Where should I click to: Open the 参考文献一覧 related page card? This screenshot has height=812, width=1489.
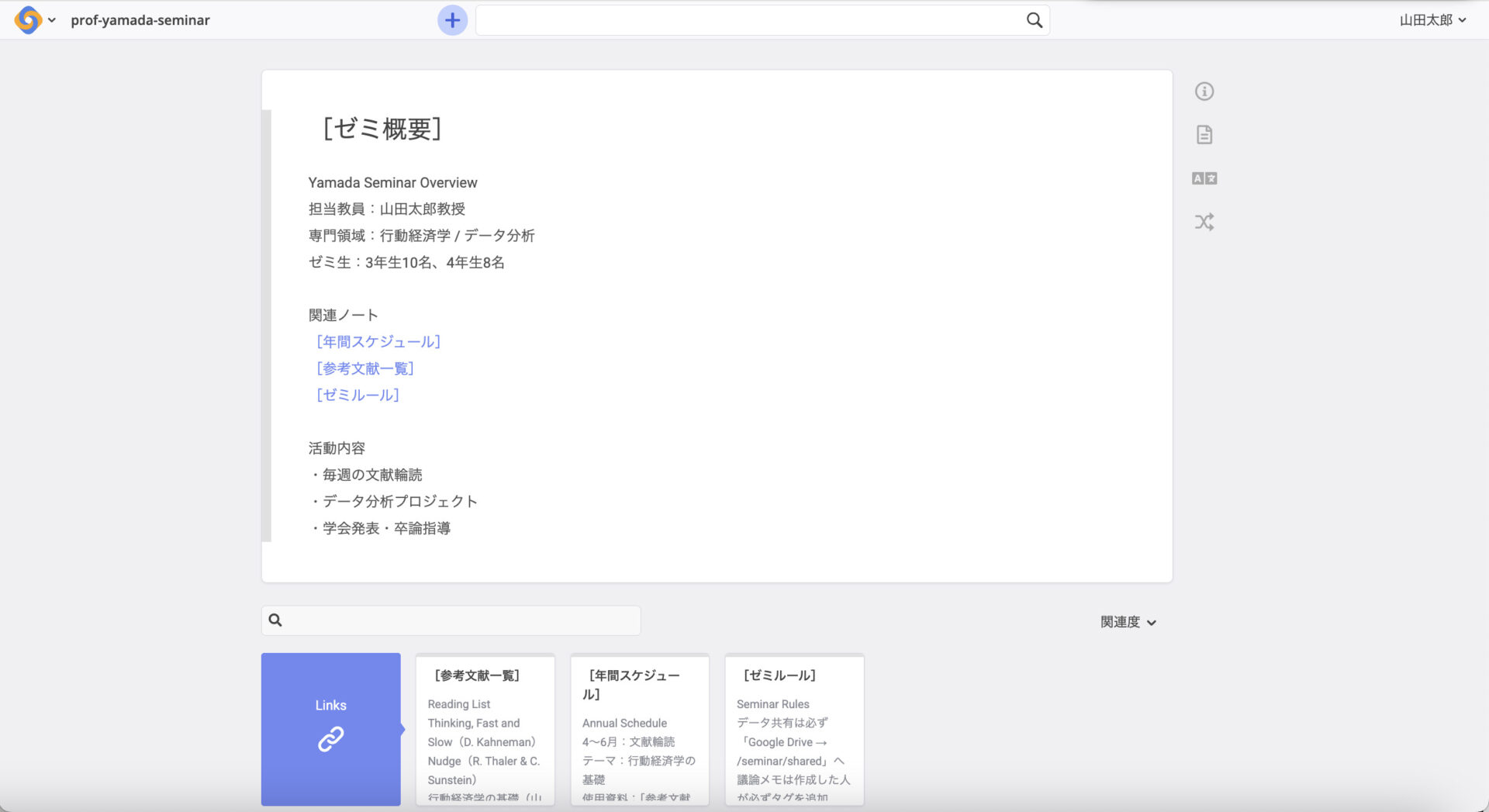point(485,729)
